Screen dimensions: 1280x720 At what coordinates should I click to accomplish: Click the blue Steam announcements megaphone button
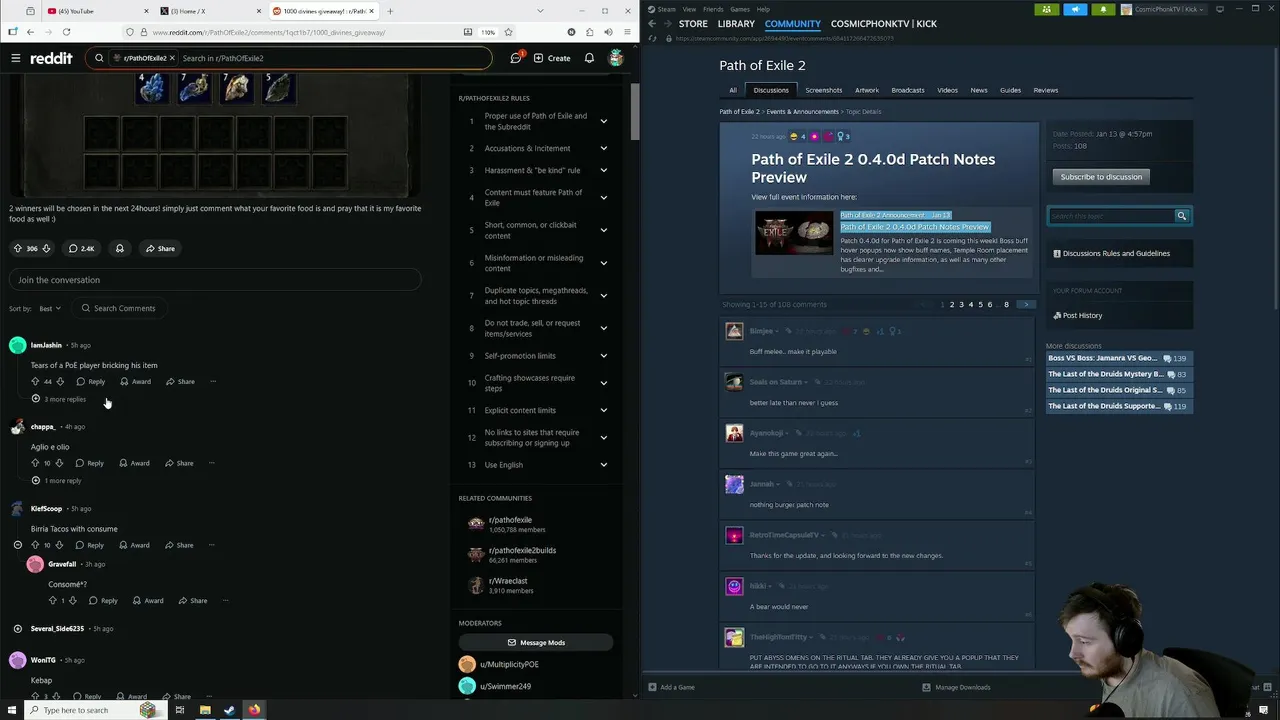pyautogui.click(x=1075, y=9)
